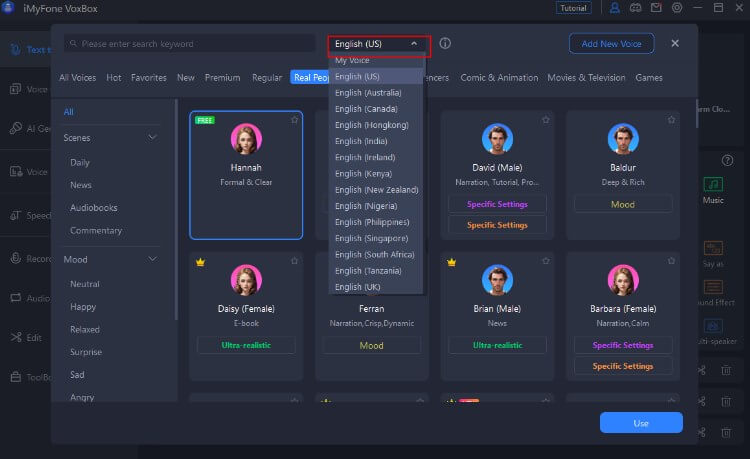Image resolution: width=750 pixels, height=459 pixels.
Task: Click the Edit scissors sidebar icon
Action: pyautogui.click(x=16, y=337)
